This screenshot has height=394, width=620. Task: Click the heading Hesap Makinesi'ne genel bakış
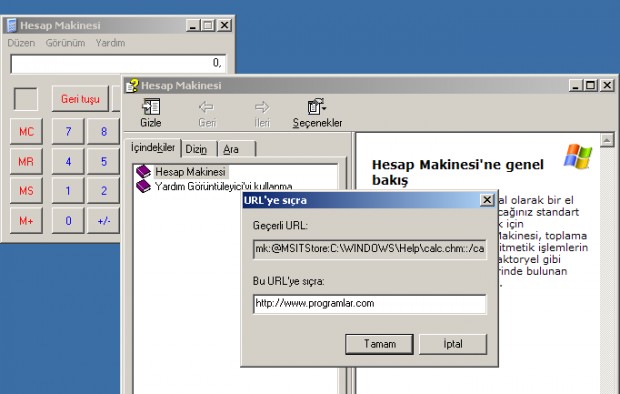coord(458,172)
